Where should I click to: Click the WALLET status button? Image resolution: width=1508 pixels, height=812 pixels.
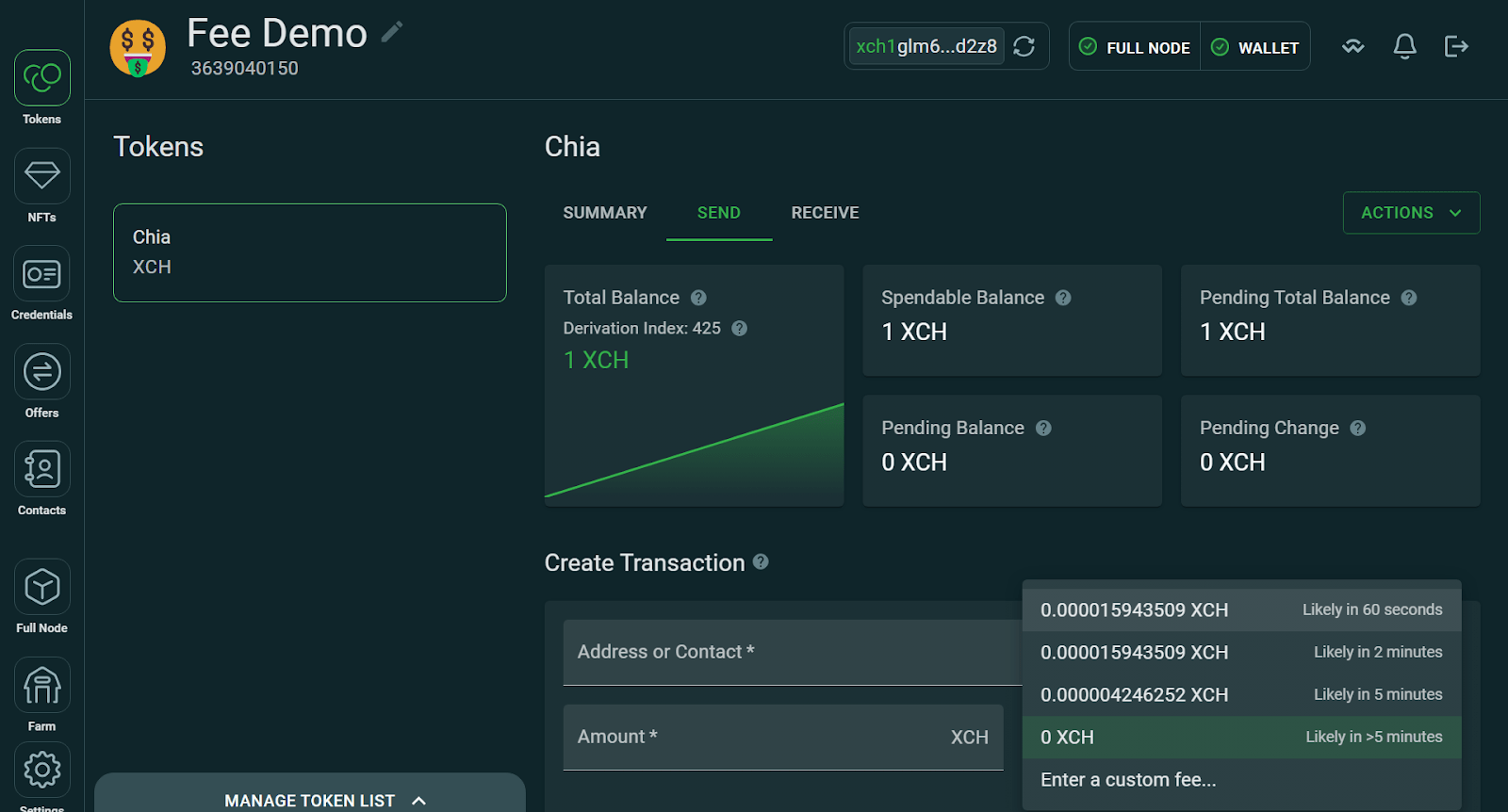[1255, 47]
